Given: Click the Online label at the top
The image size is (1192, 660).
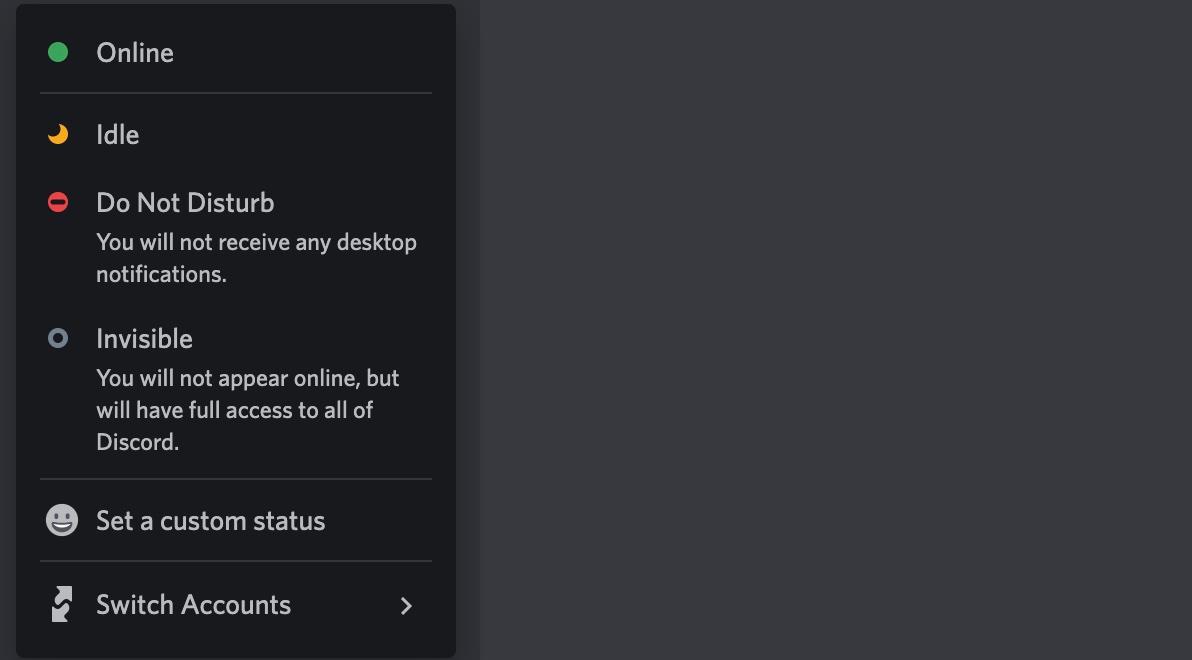Looking at the screenshot, I should pos(135,52).
